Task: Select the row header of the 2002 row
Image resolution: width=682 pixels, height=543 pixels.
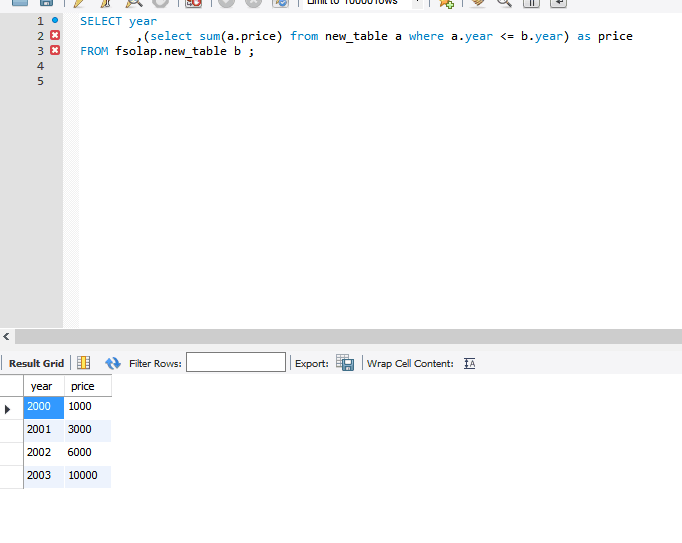Action: pyautogui.click(x=12, y=454)
